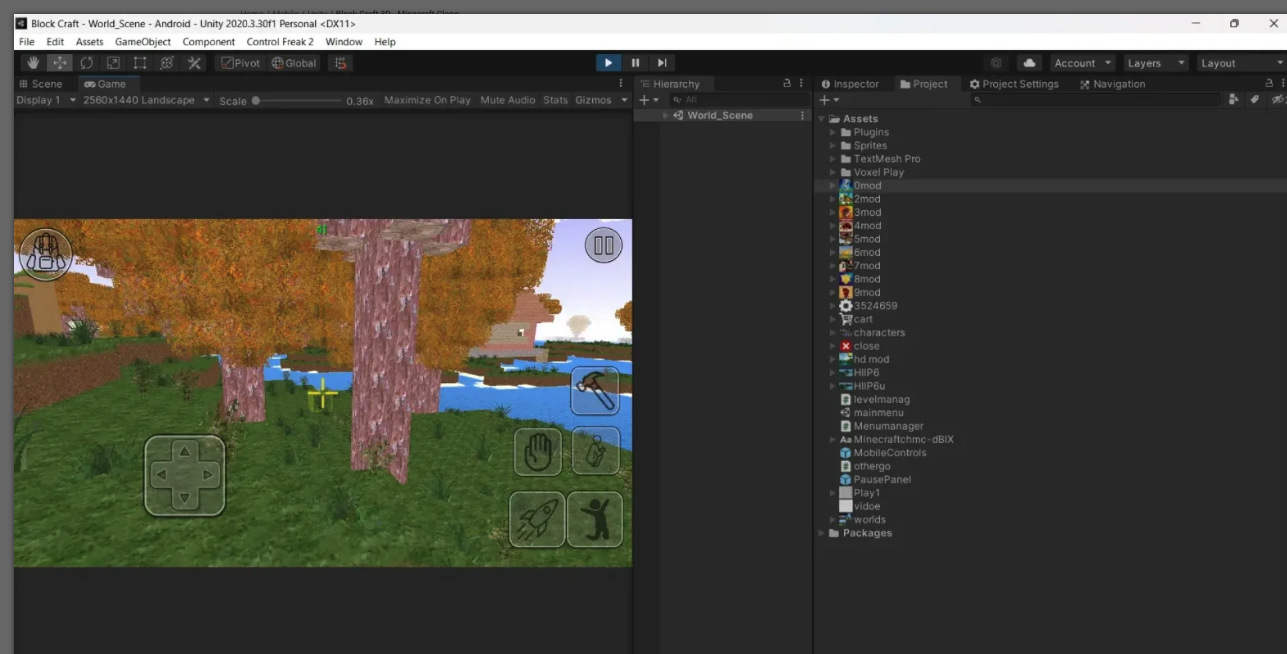Expand World_Scene in the Hierarchy
The image size is (1287, 654).
point(666,116)
